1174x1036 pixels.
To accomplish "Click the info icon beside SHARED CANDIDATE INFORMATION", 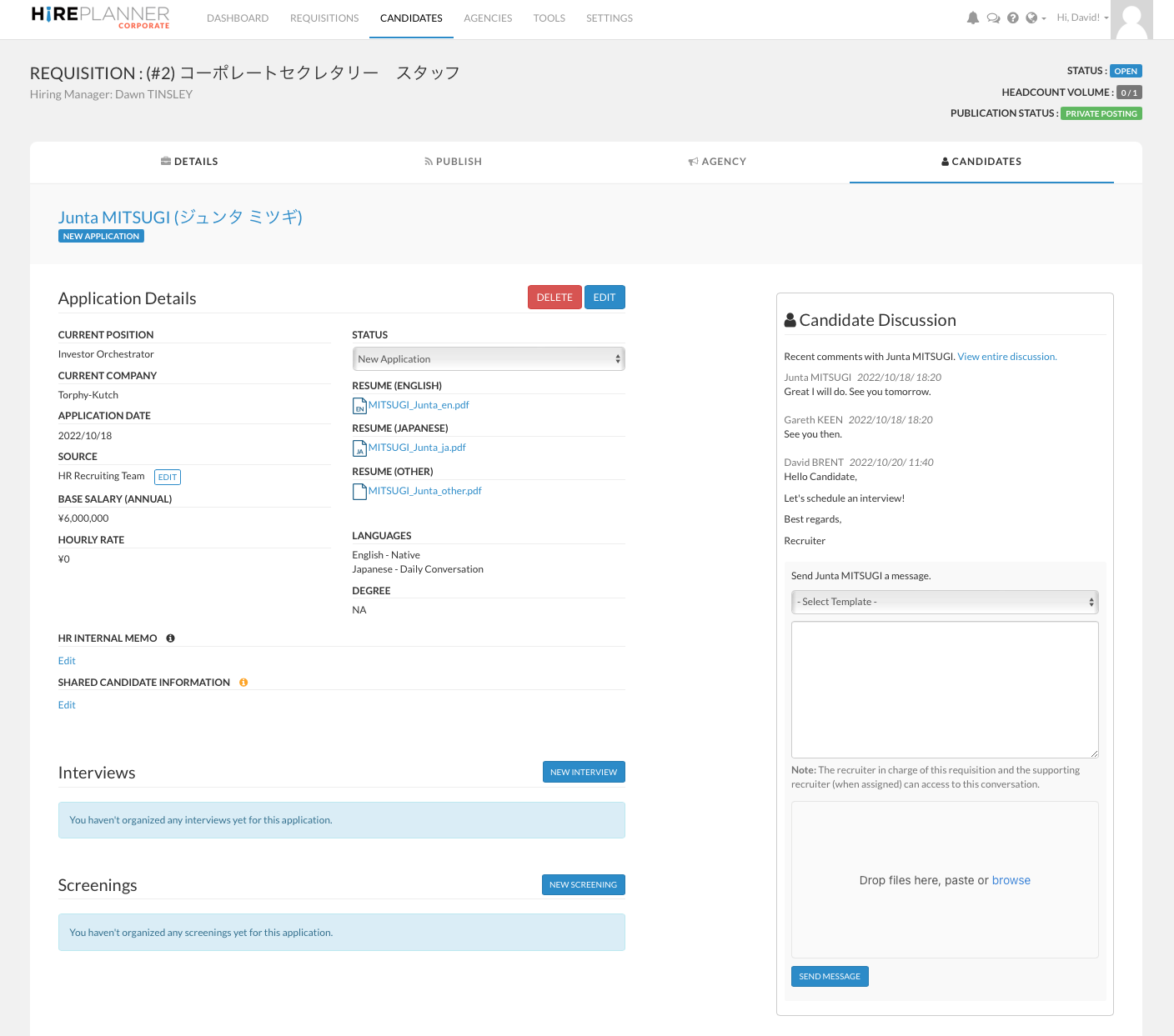I will pyautogui.click(x=243, y=682).
